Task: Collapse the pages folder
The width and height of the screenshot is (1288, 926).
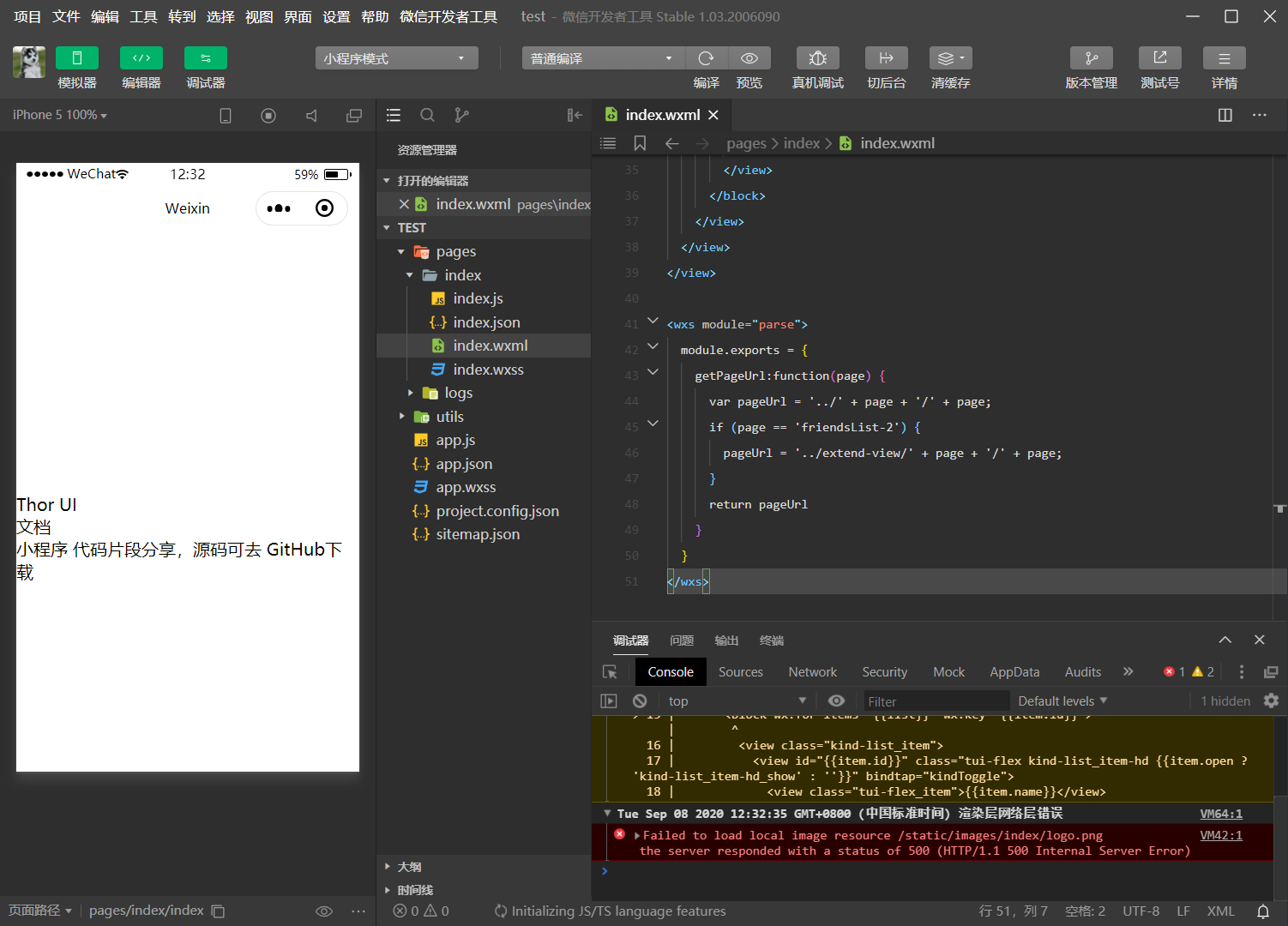Action: pos(400,252)
